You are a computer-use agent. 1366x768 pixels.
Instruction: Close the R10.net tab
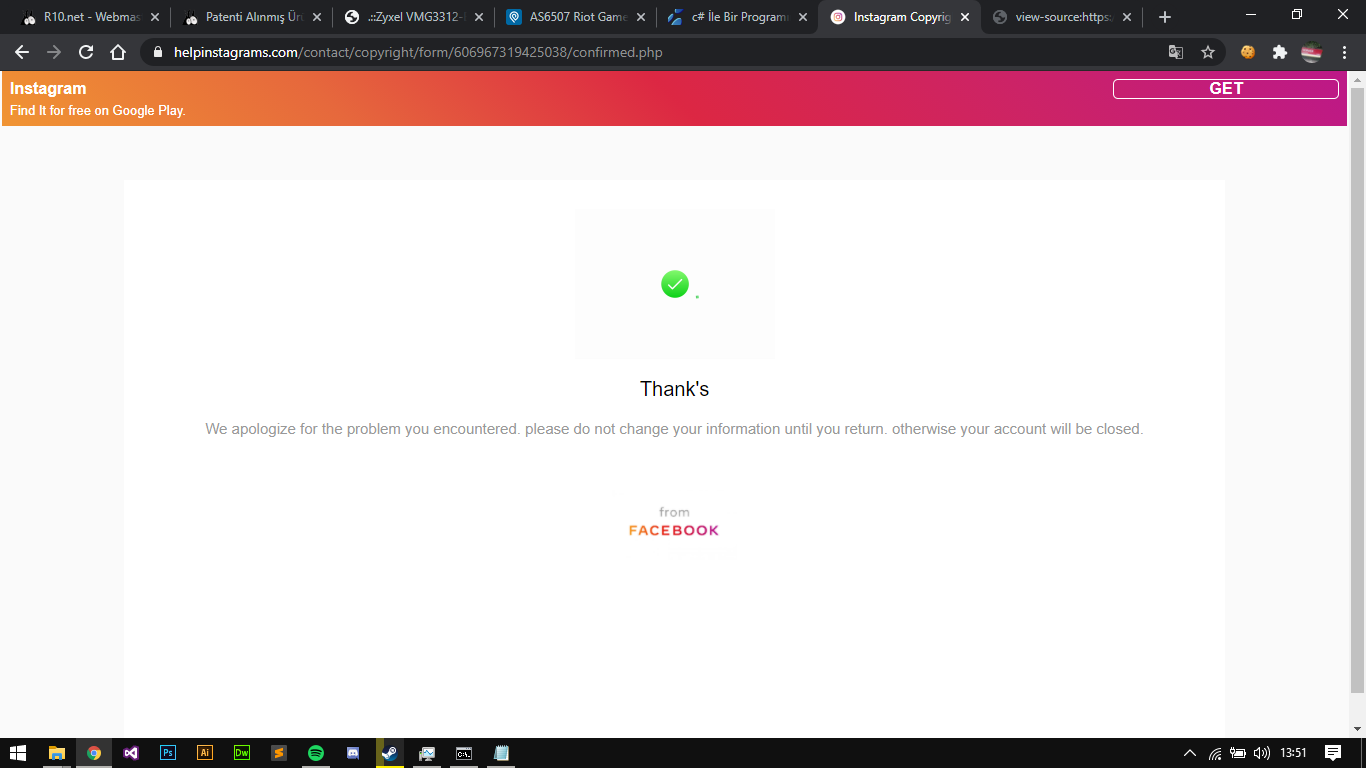pyautogui.click(x=155, y=17)
